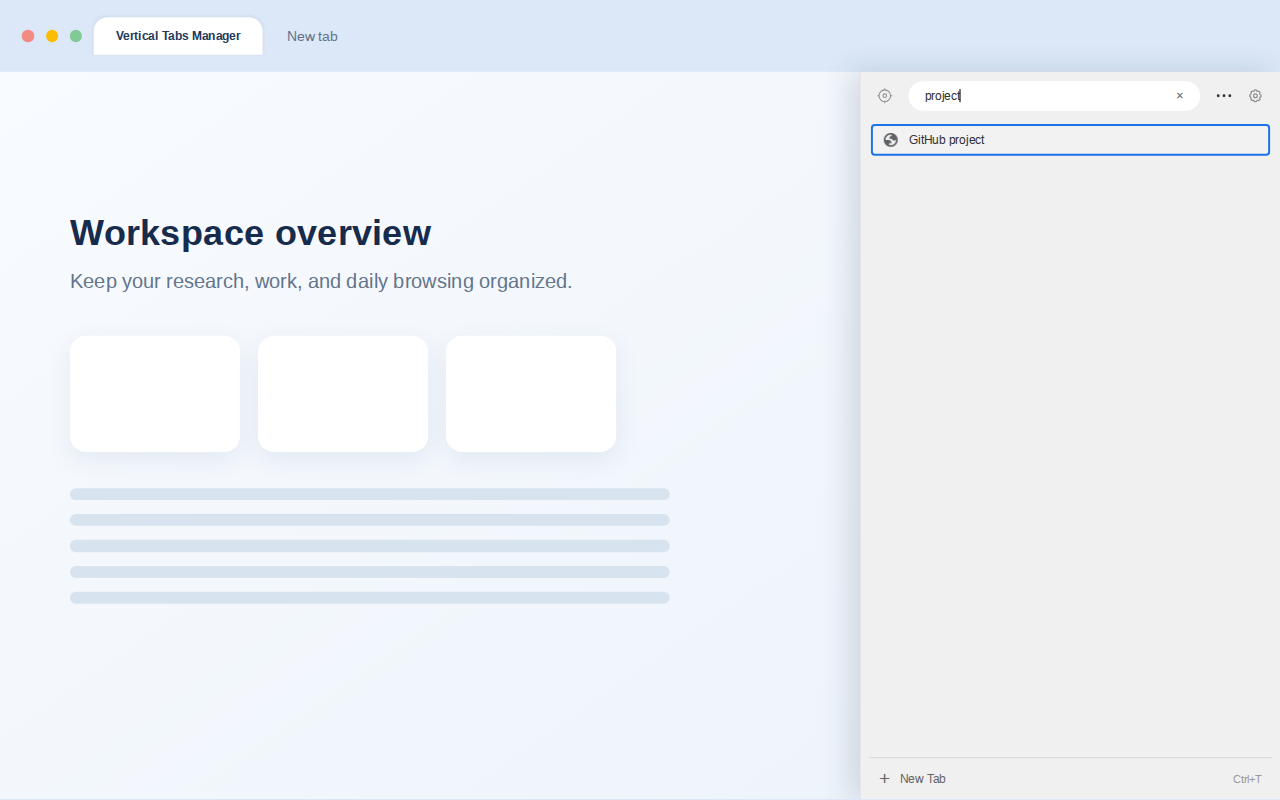This screenshot has width=1280, height=800.
Task: Click the green maximize window button
Action: [76, 36]
